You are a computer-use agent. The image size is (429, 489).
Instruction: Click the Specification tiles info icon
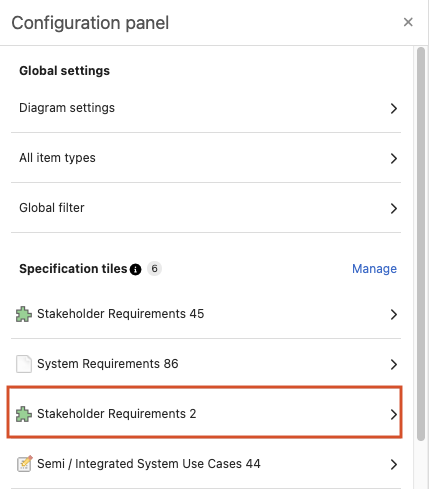point(135,269)
